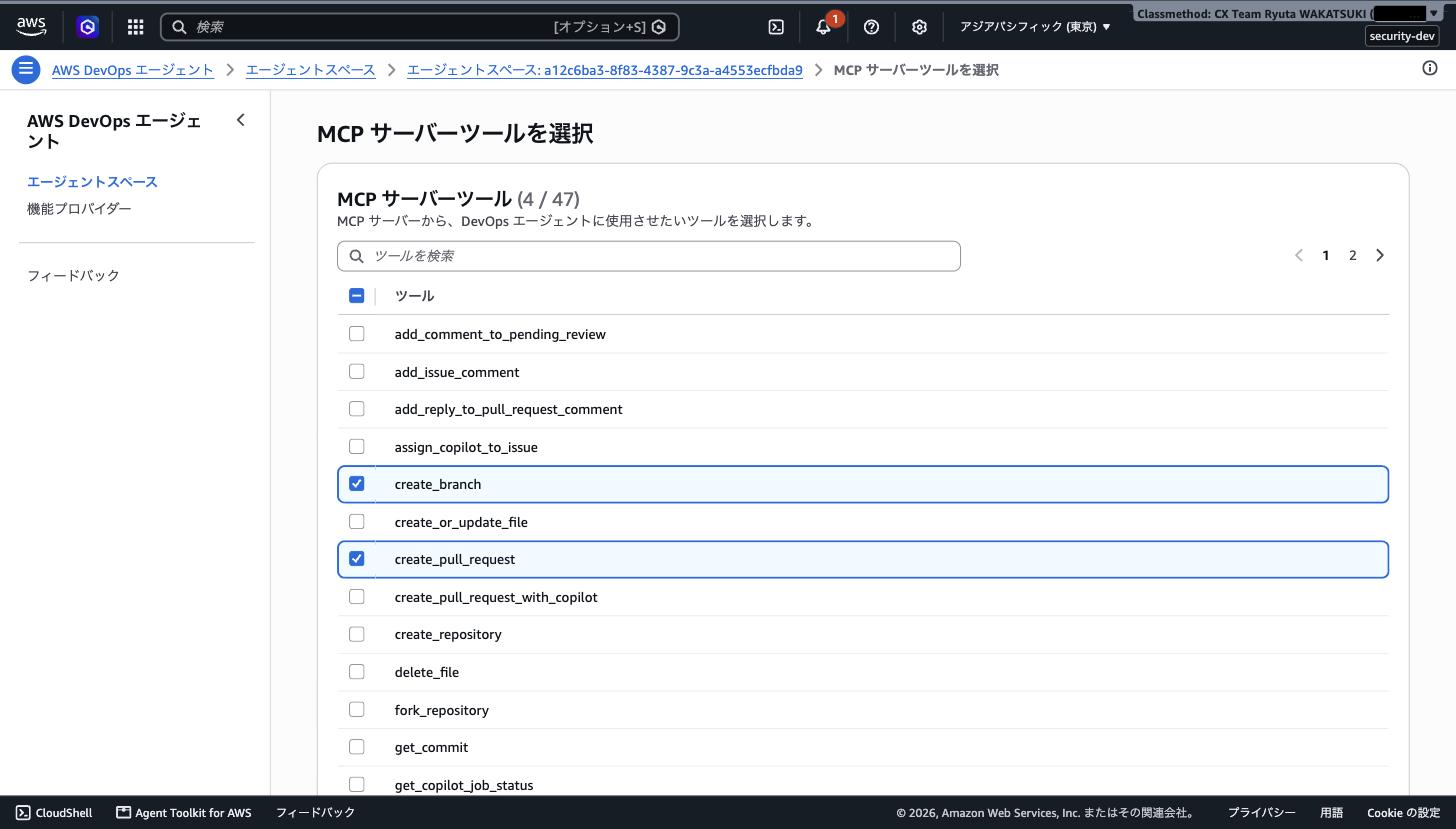Check the fork_repository checkbox
The width and height of the screenshot is (1456, 829).
click(356, 709)
